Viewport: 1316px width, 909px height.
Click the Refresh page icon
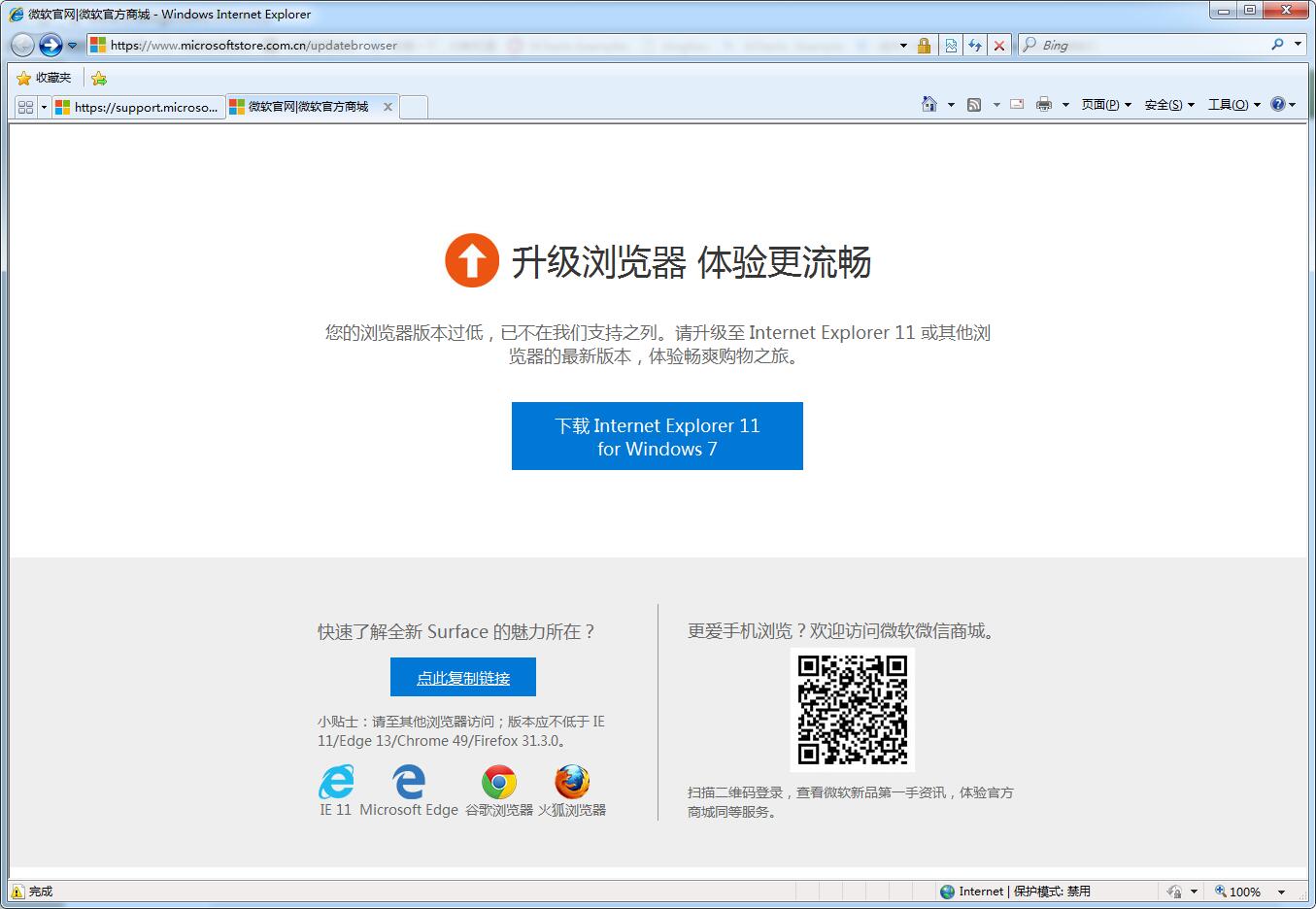975,45
